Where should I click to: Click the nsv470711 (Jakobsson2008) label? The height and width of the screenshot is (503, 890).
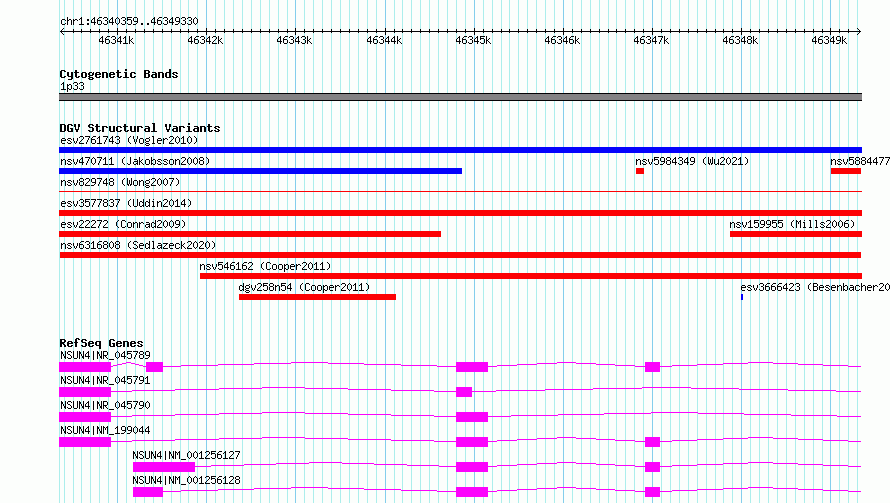click(135, 161)
